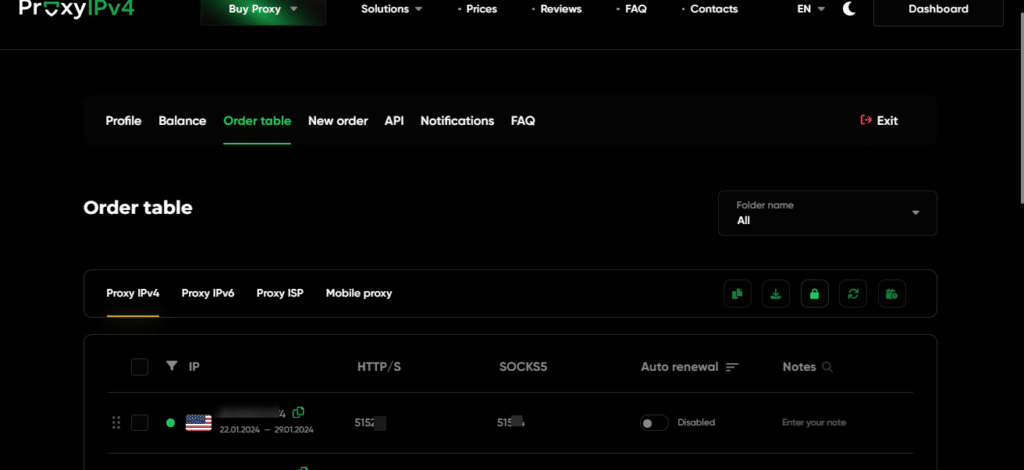The width and height of the screenshot is (1024, 470).
Task: Click the calendar renewal icon
Action: click(890, 294)
